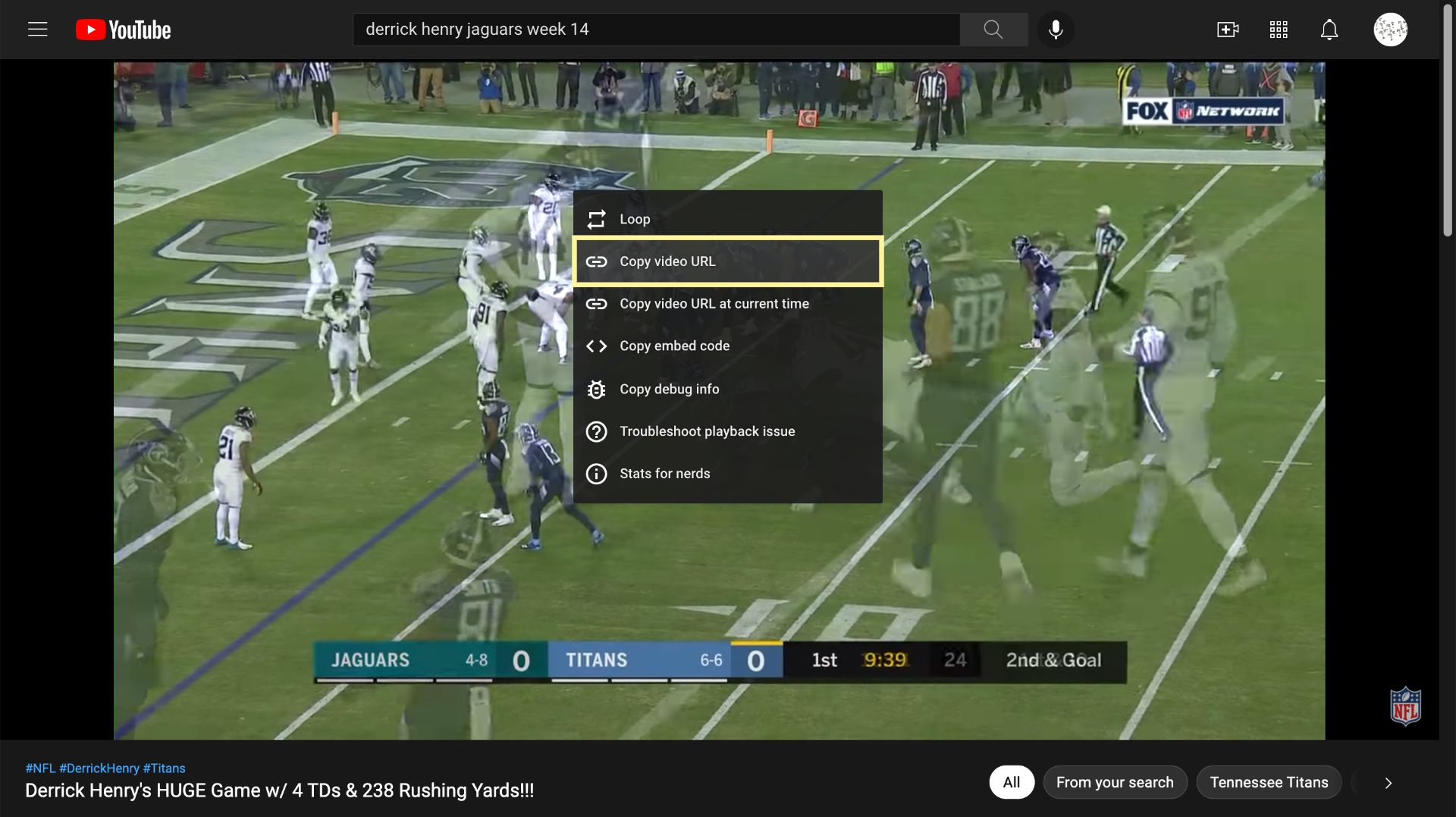Show Stats for nerds

(x=726, y=474)
